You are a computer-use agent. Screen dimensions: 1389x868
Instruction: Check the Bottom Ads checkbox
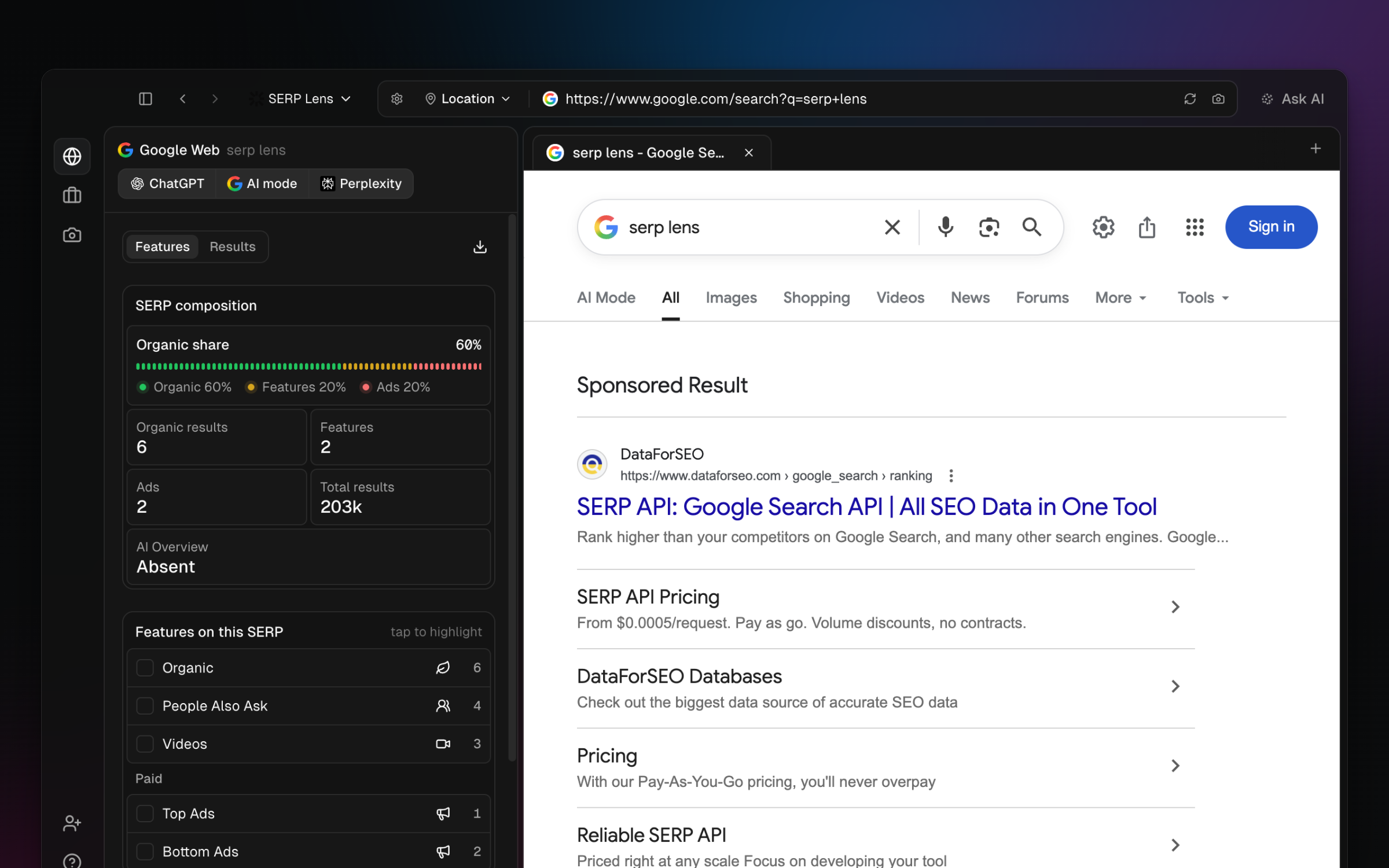pyautogui.click(x=145, y=852)
